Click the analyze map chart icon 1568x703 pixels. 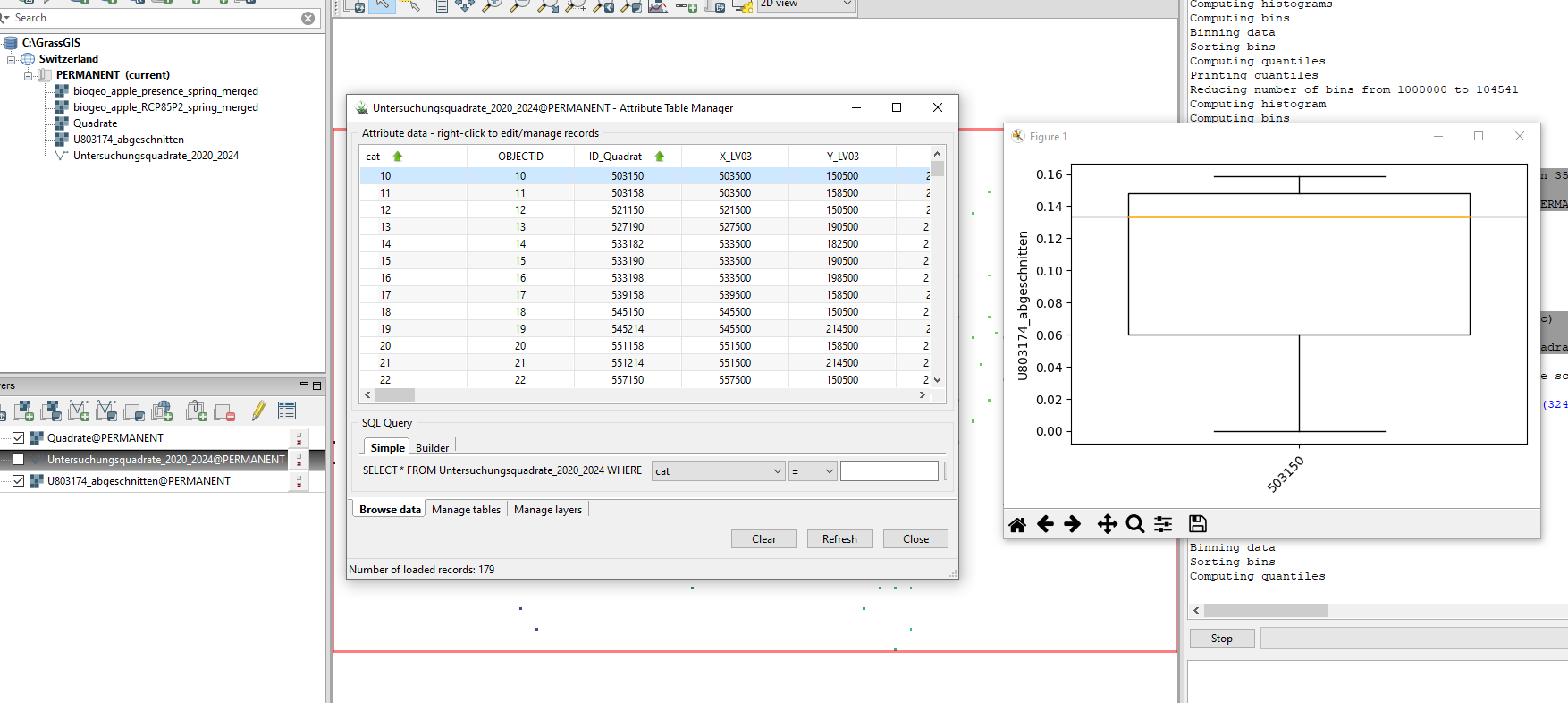[658, 4]
